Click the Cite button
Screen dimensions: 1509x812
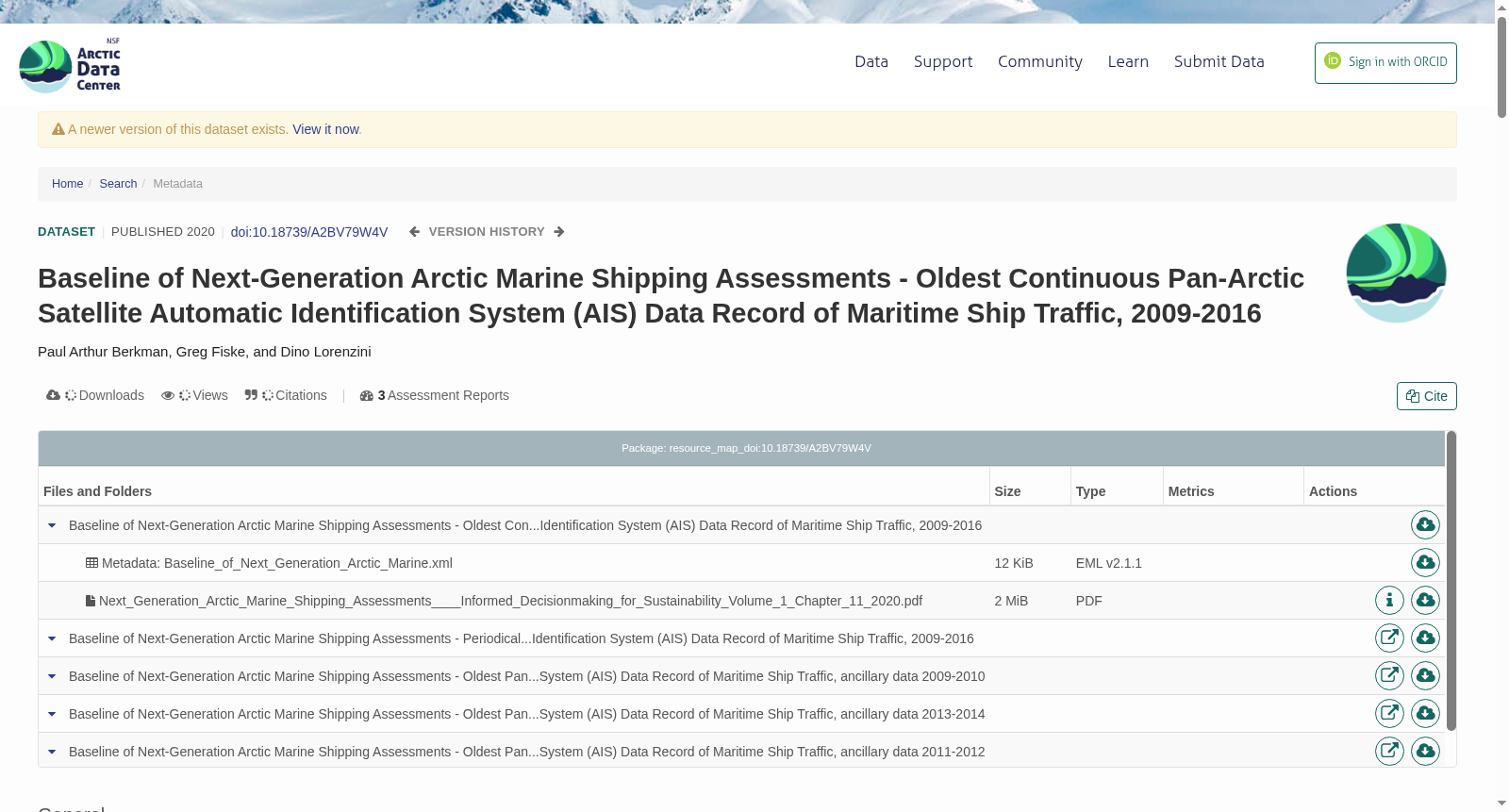click(1426, 396)
